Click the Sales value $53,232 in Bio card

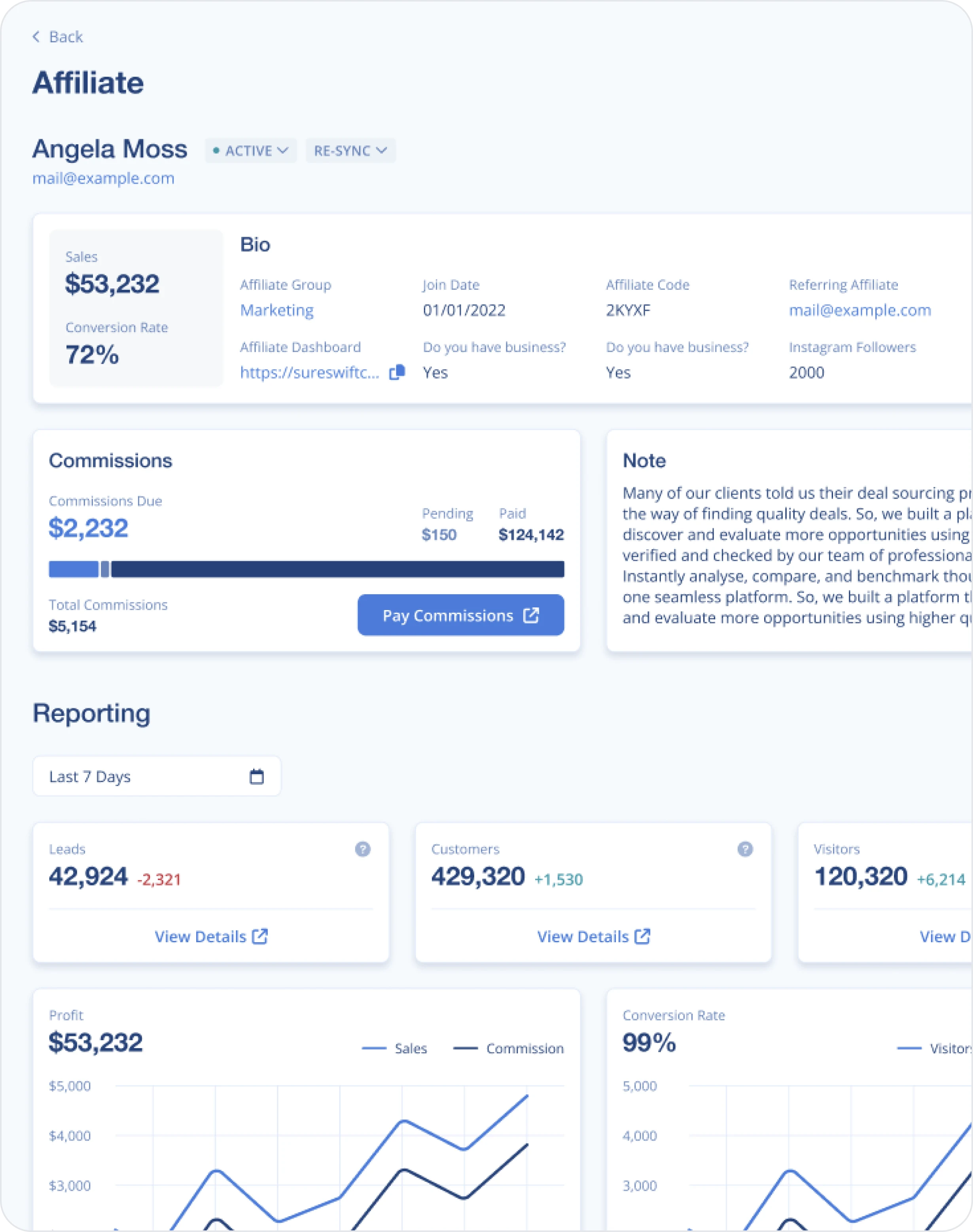tap(112, 283)
